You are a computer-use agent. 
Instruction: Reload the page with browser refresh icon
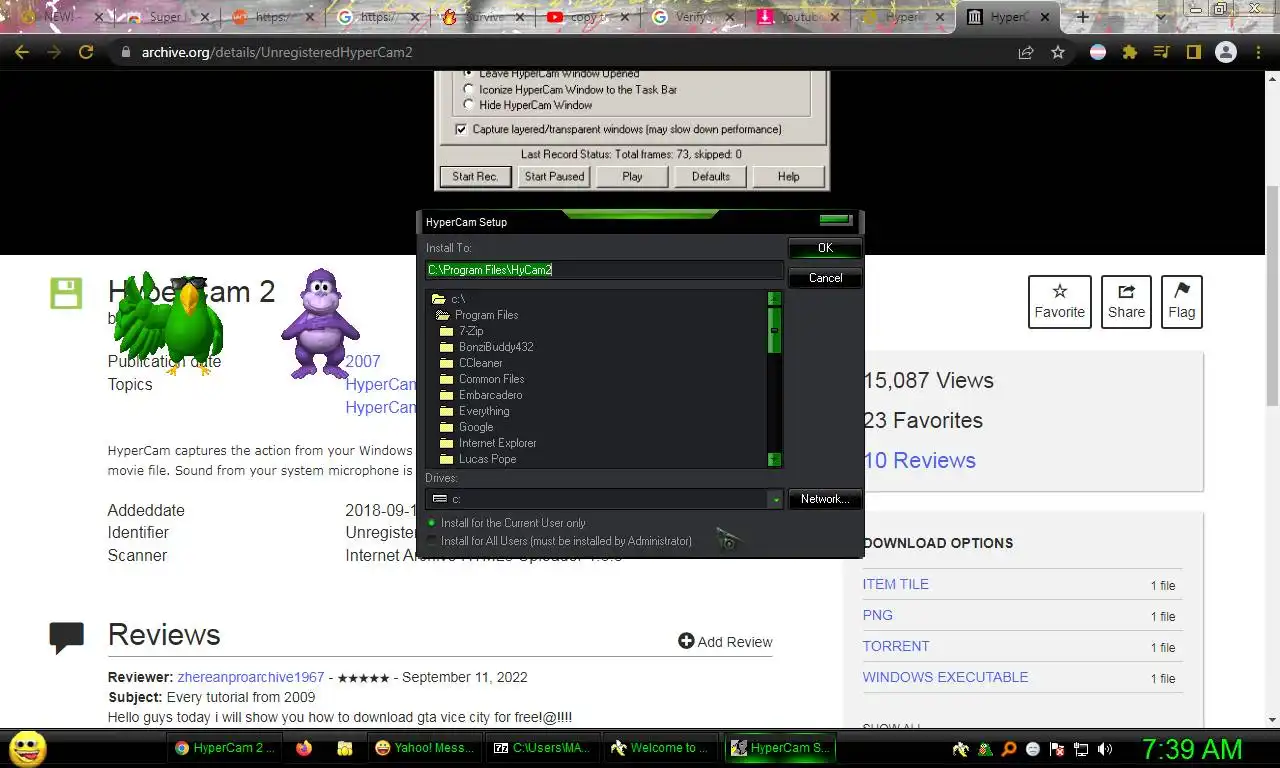(86, 52)
